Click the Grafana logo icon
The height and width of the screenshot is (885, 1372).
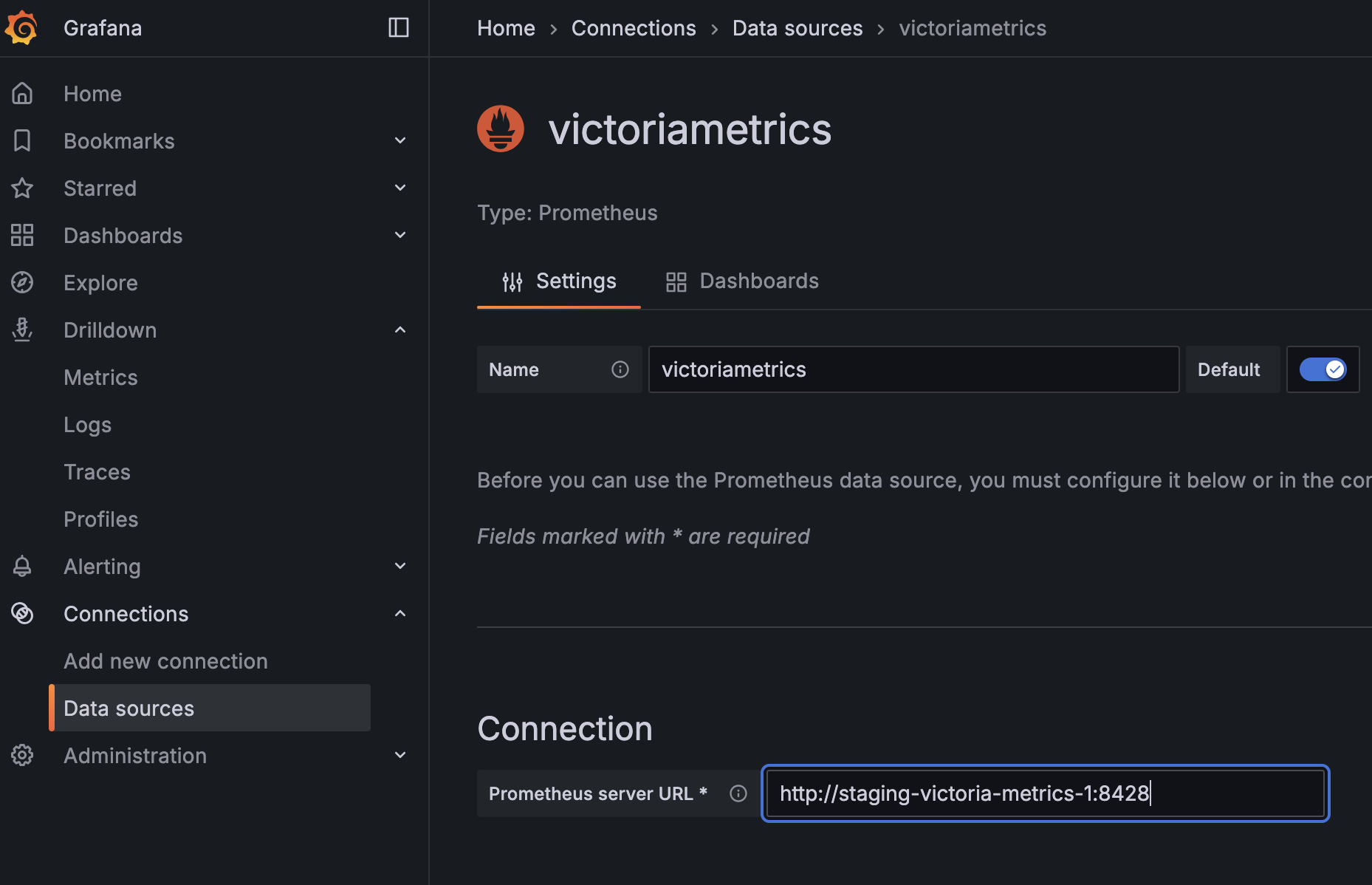(21, 28)
